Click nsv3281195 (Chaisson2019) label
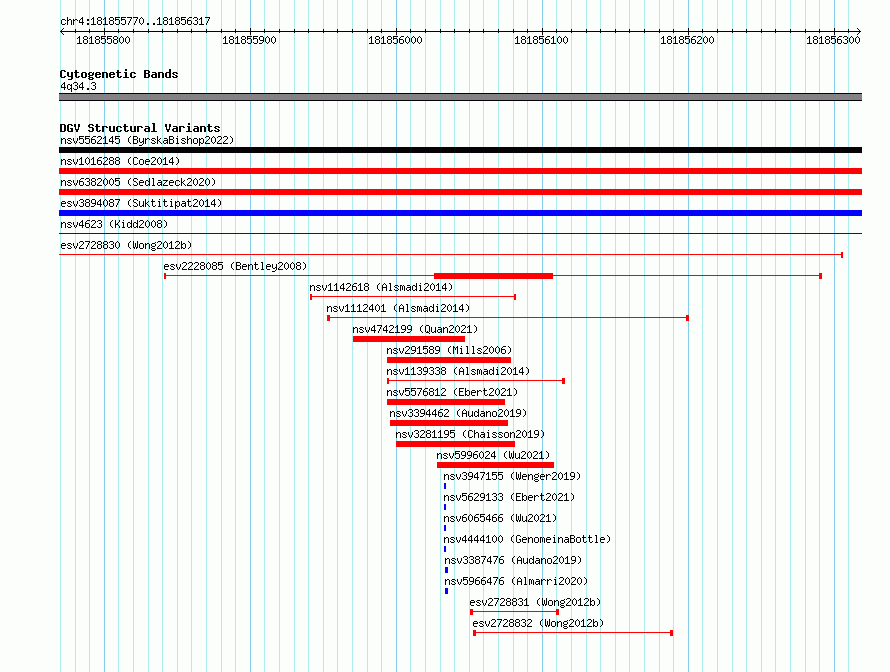This screenshot has height=672, width=890. point(470,434)
